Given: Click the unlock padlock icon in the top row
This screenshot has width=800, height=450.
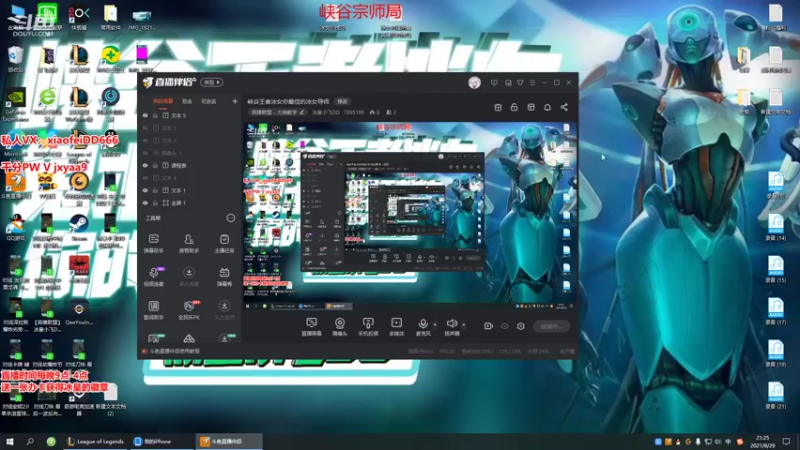Looking at the screenshot, I should (514, 107).
